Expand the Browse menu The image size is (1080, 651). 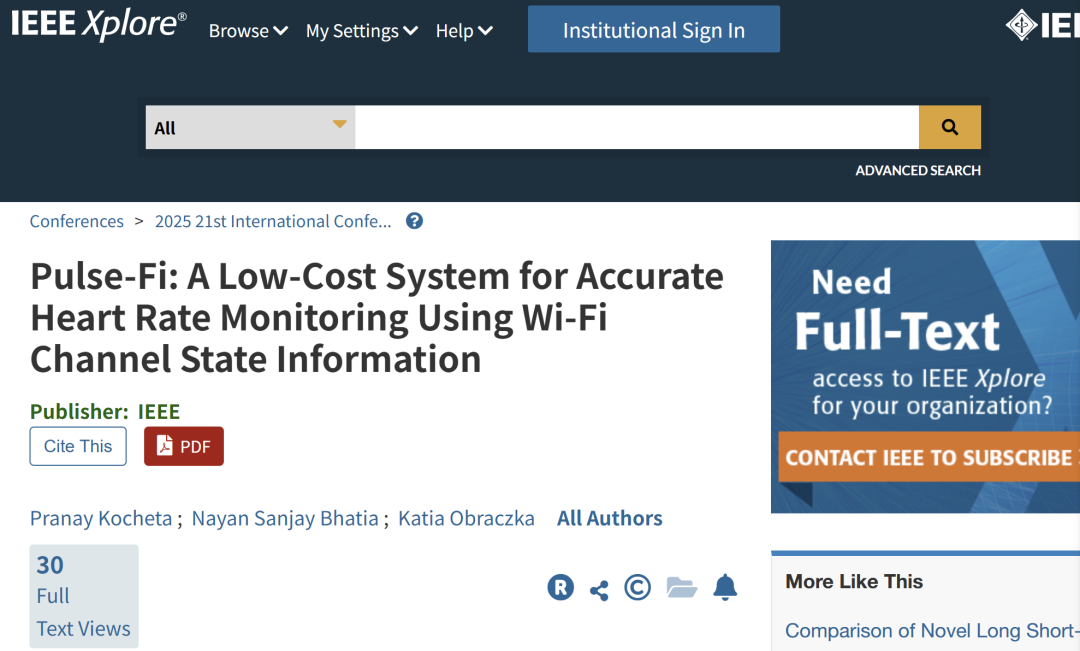coord(248,31)
